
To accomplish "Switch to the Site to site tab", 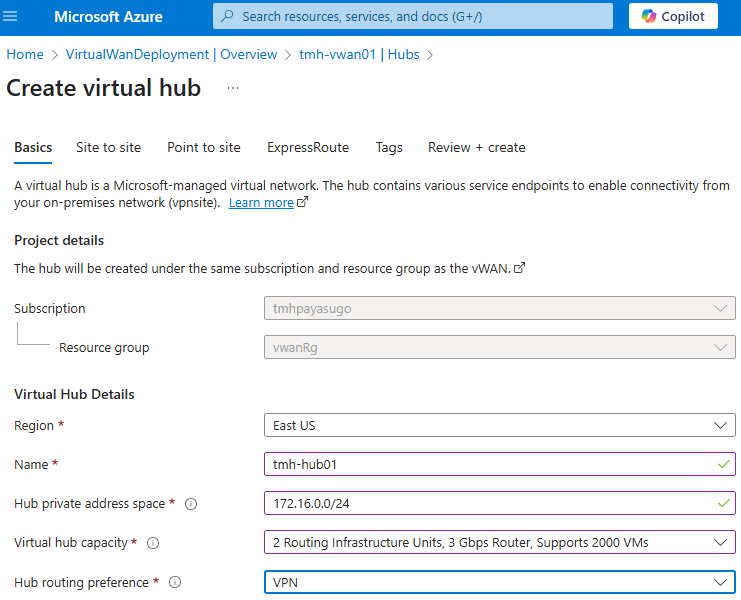I will coord(109,147).
